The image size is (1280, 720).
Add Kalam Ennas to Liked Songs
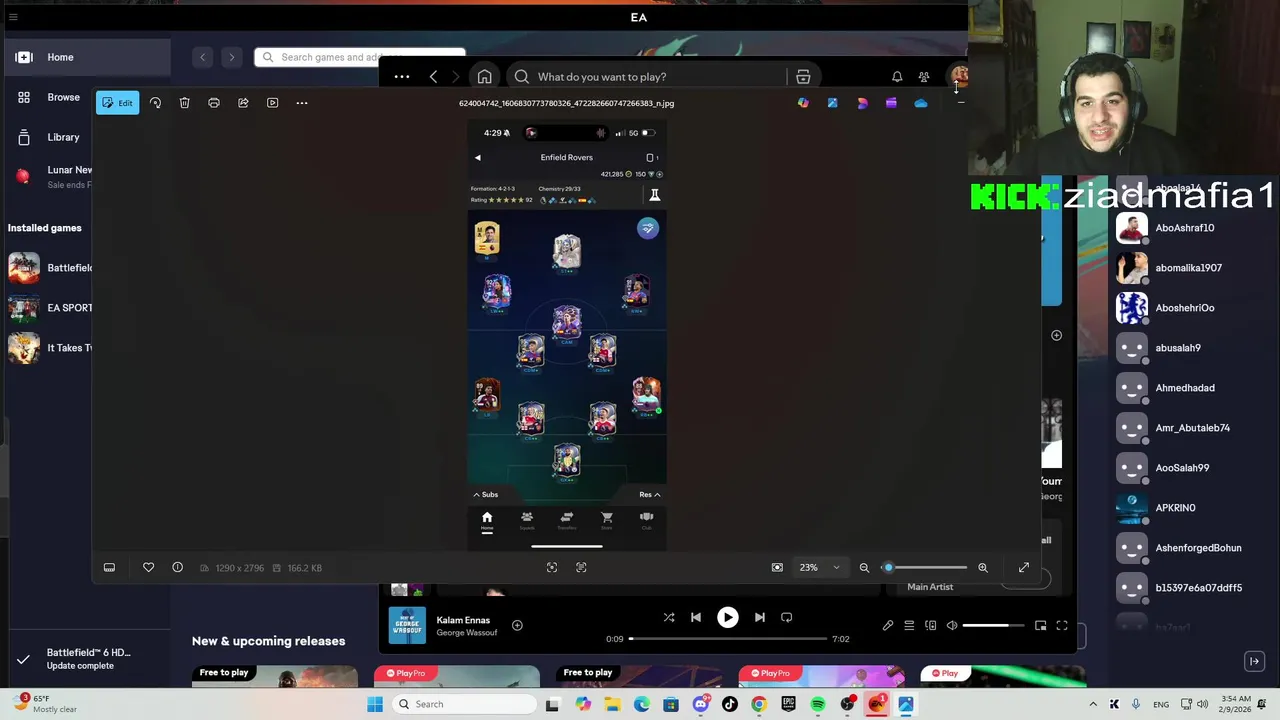(517, 626)
